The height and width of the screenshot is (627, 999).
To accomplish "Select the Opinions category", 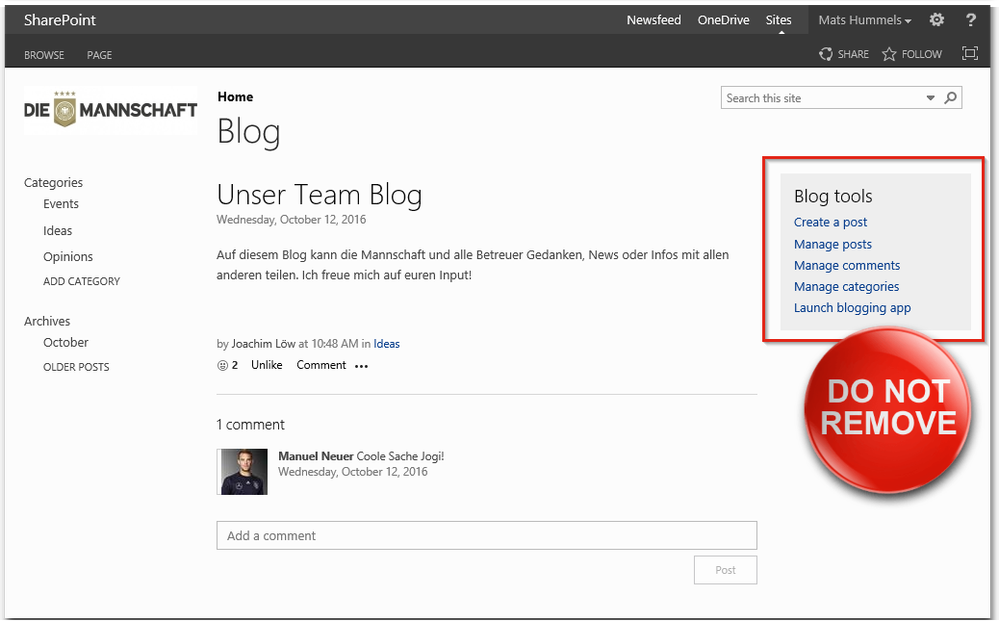I will 68,257.
